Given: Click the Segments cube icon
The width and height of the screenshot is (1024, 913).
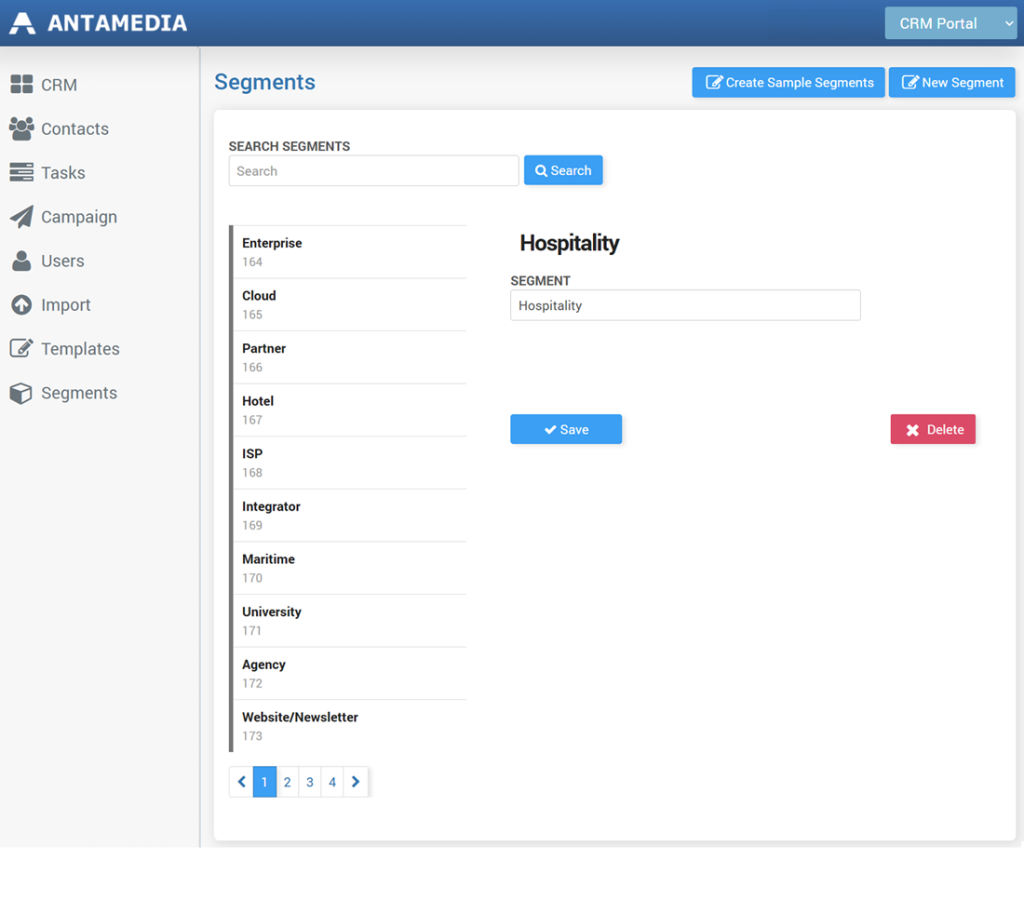Looking at the screenshot, I should click(22, 392).
